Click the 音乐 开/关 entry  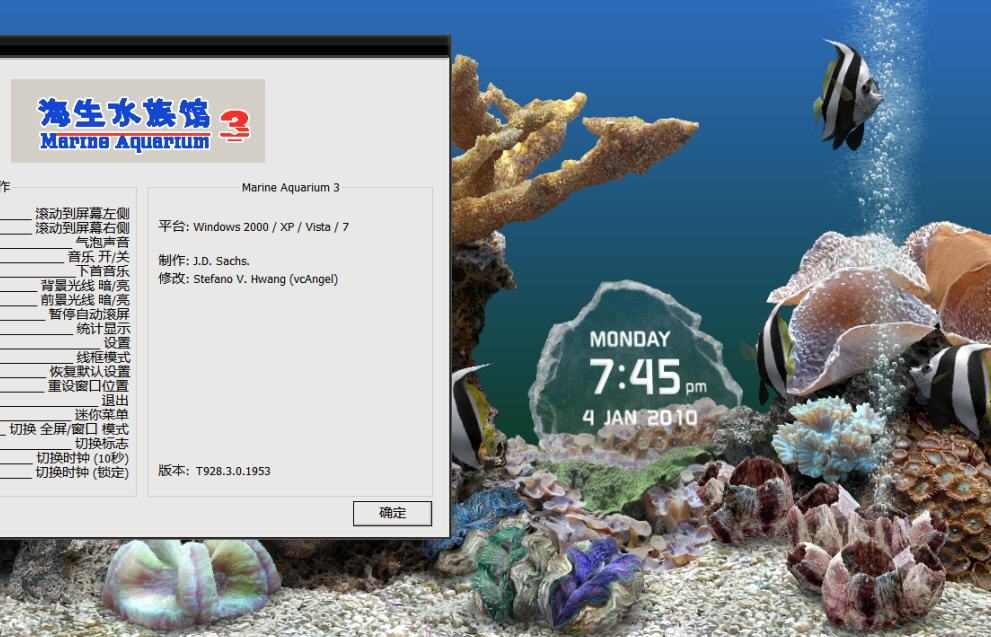pos(99,257)
